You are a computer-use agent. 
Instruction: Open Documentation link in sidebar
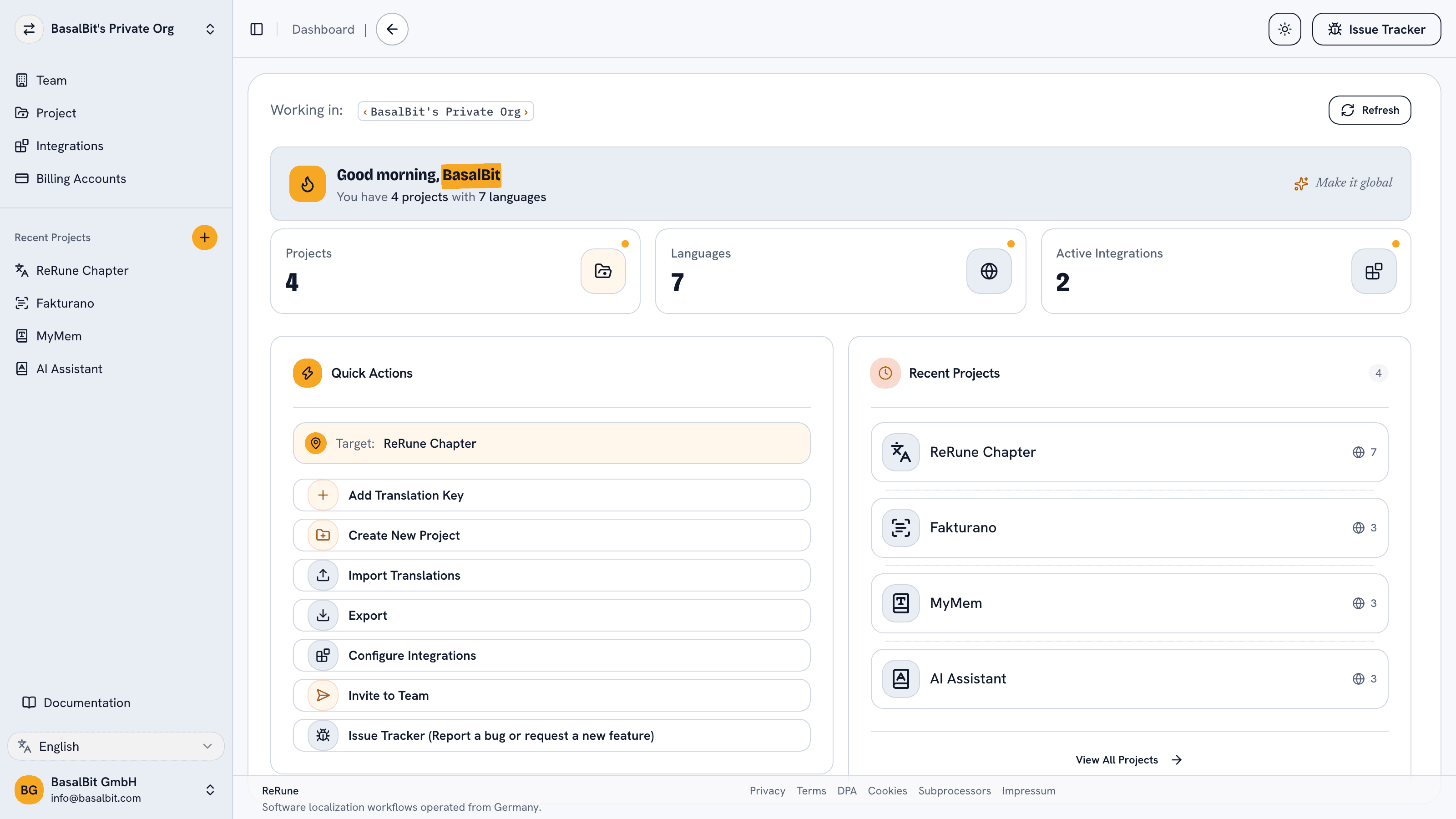pos(76,703)
